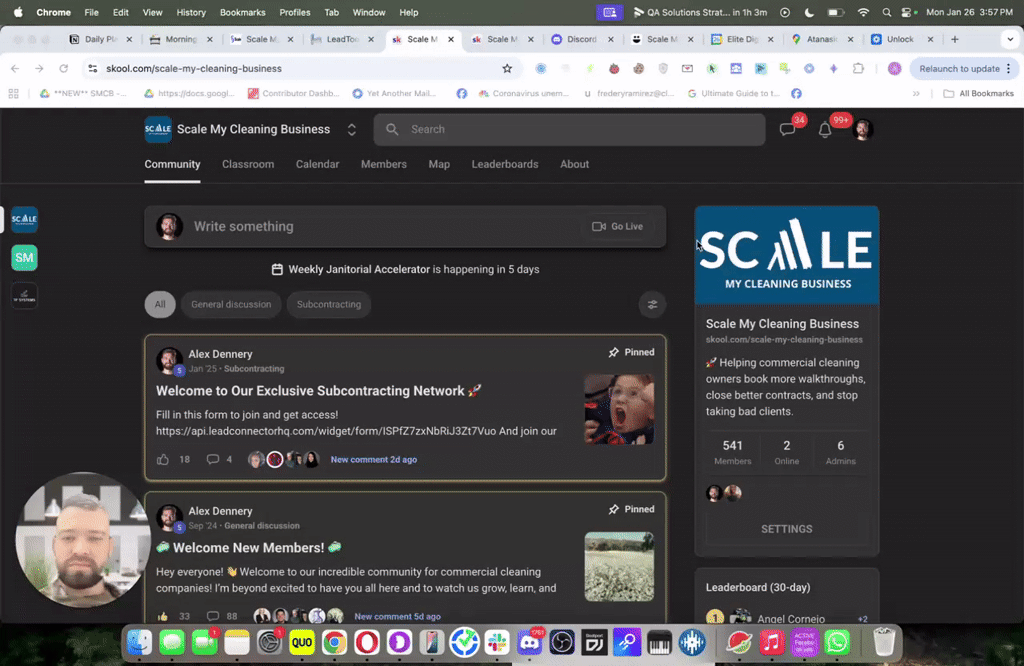Image resolution: width=1024 pixels, height=666 pixels.
Task: Open the Subcontracting post thumbnail image
Action: pos(618,409)
